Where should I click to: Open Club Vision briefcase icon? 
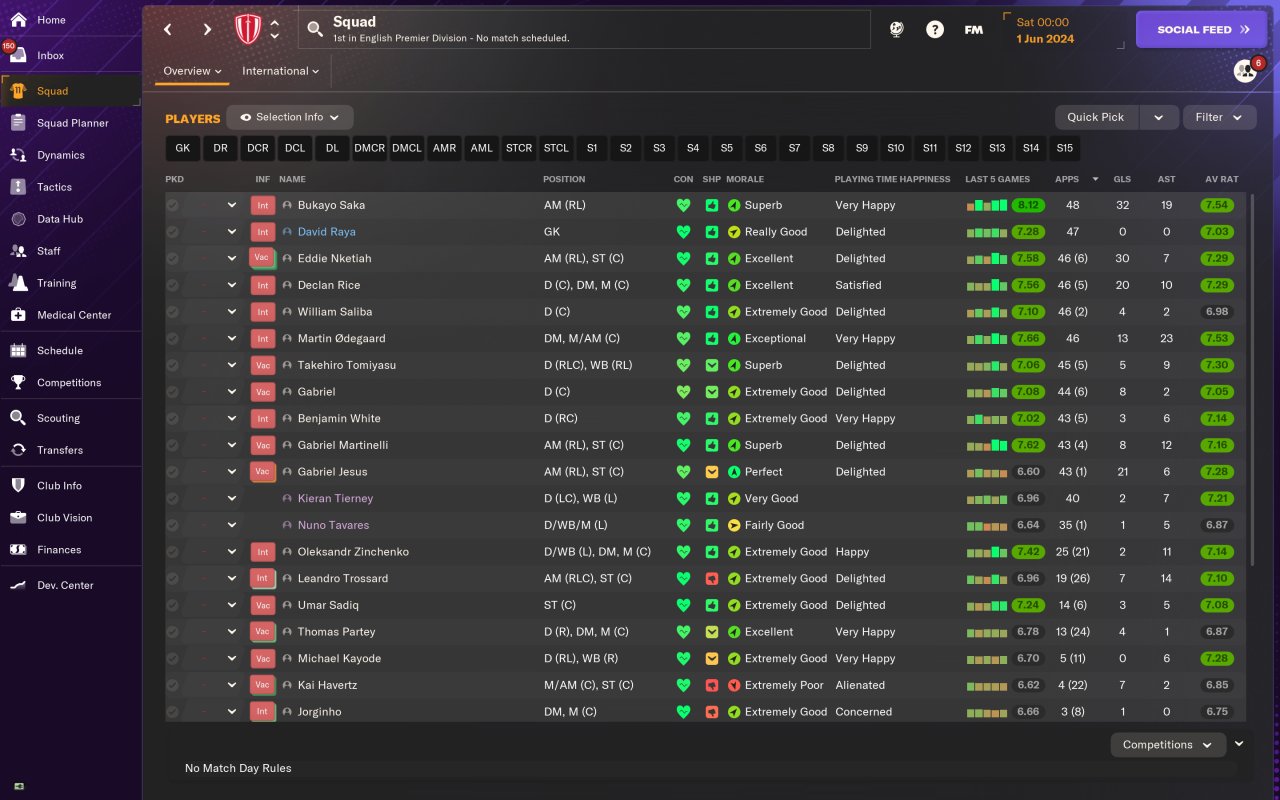18,518
